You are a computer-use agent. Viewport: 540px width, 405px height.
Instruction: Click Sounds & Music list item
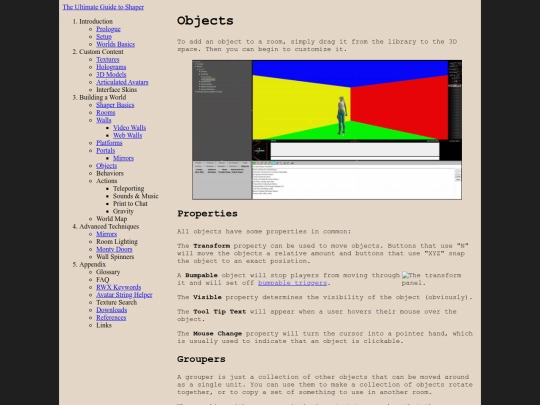[x=135, y=196]
